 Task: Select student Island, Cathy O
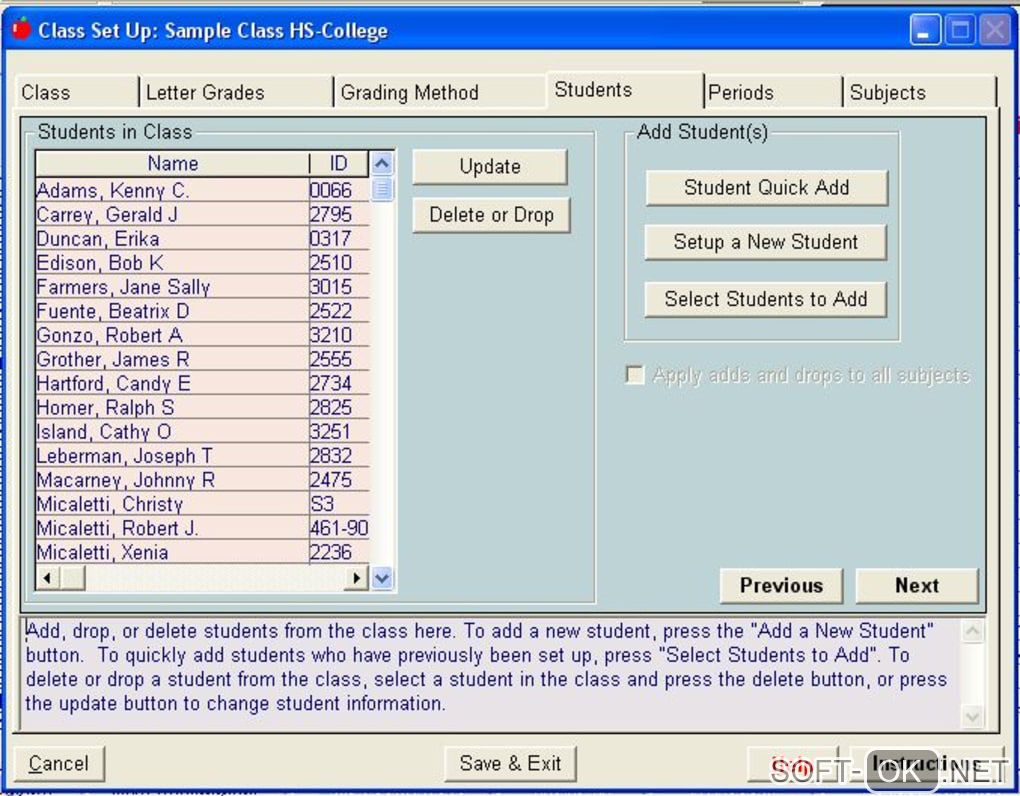pyautogui.click(x=172, y=431)
